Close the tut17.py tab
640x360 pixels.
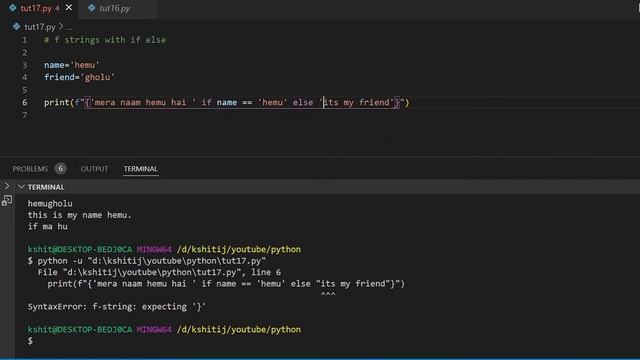(69, 7)
